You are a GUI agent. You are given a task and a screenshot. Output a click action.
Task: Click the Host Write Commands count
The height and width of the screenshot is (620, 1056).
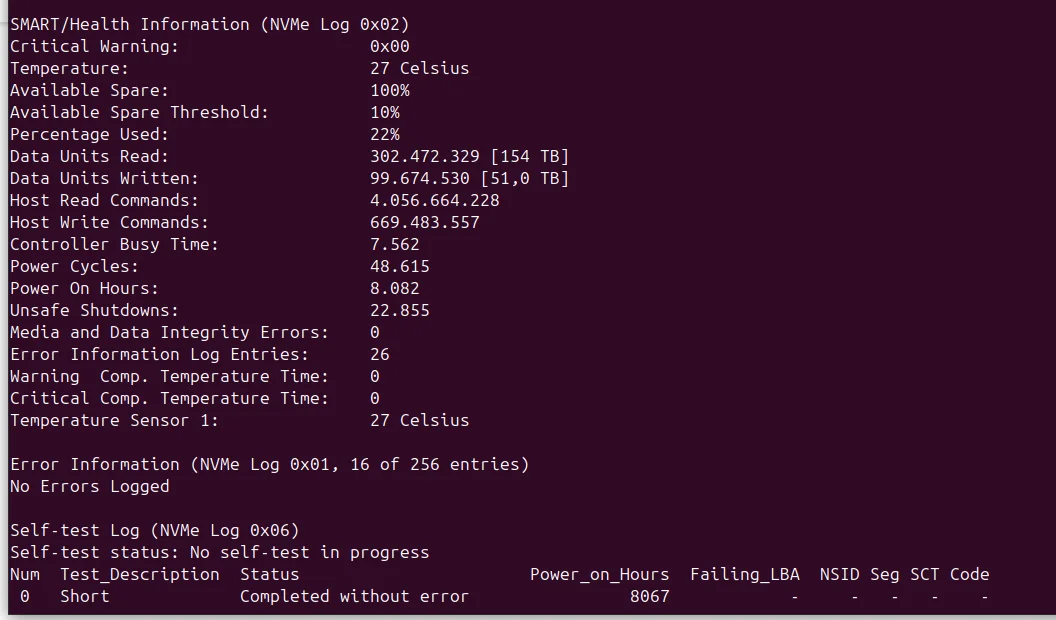(424, 222)
